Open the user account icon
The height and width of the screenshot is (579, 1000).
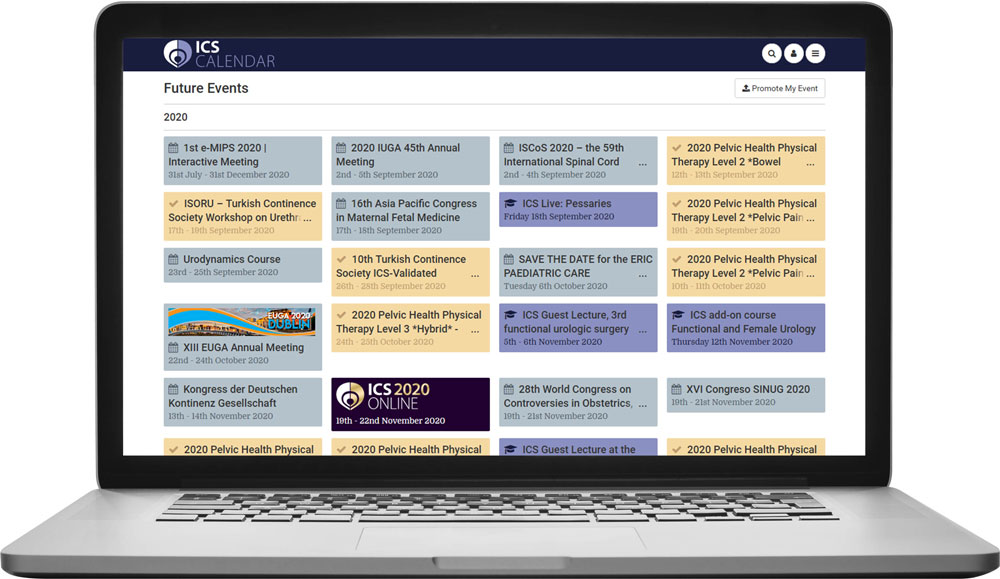[793, 54]
